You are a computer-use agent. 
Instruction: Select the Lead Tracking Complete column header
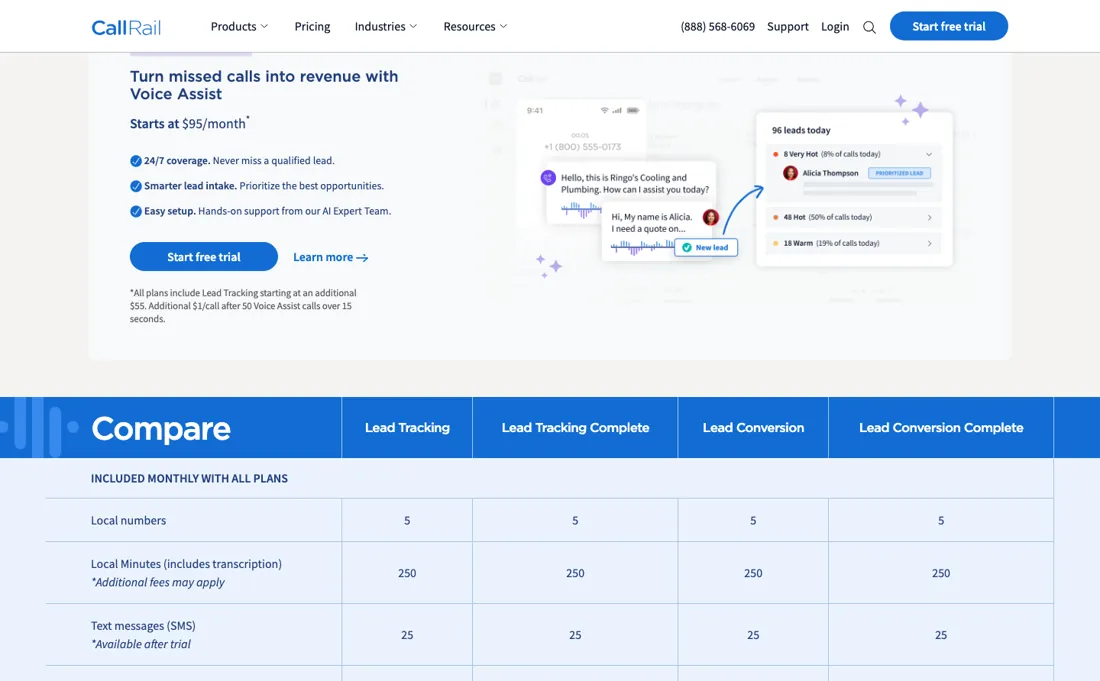[x=575, y=428]
